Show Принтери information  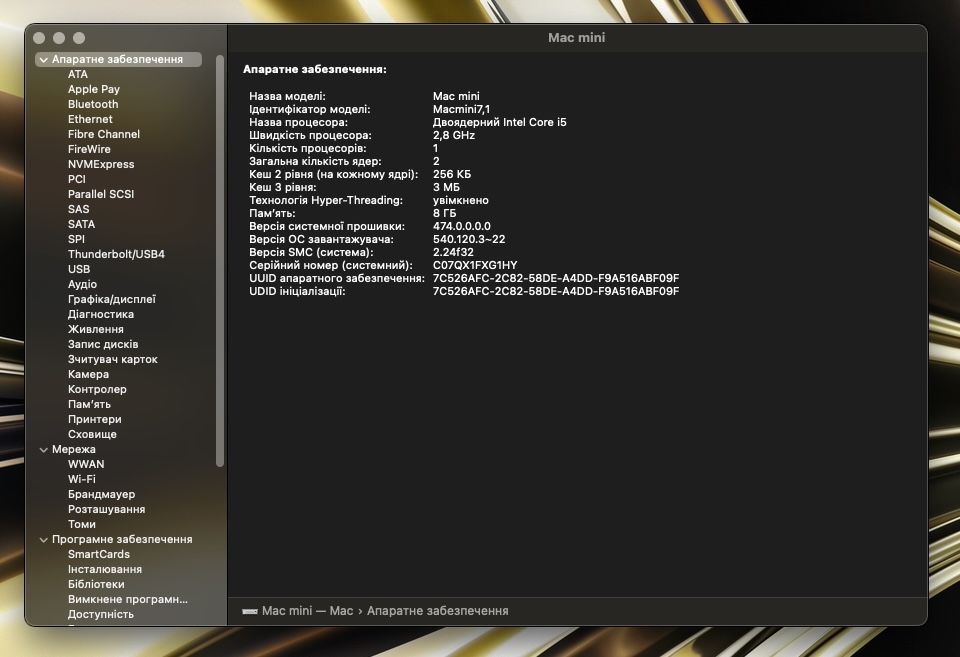[x=95, y=419]
